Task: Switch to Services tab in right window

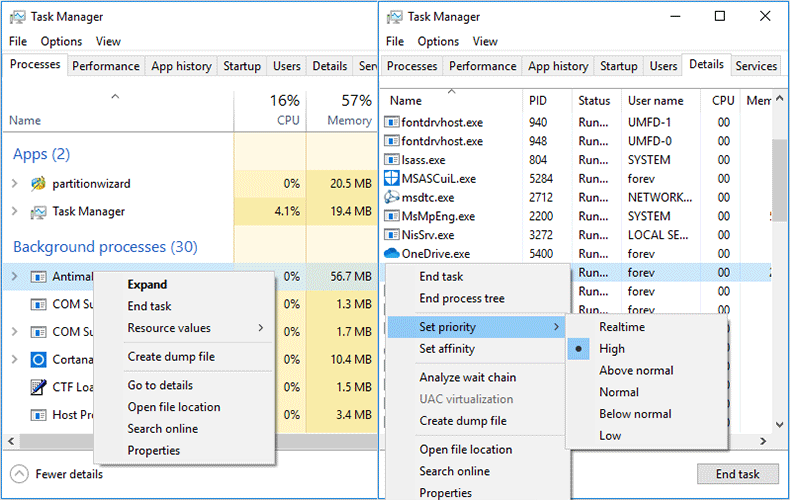Action: pyautogui.click(x=756, y=66)
